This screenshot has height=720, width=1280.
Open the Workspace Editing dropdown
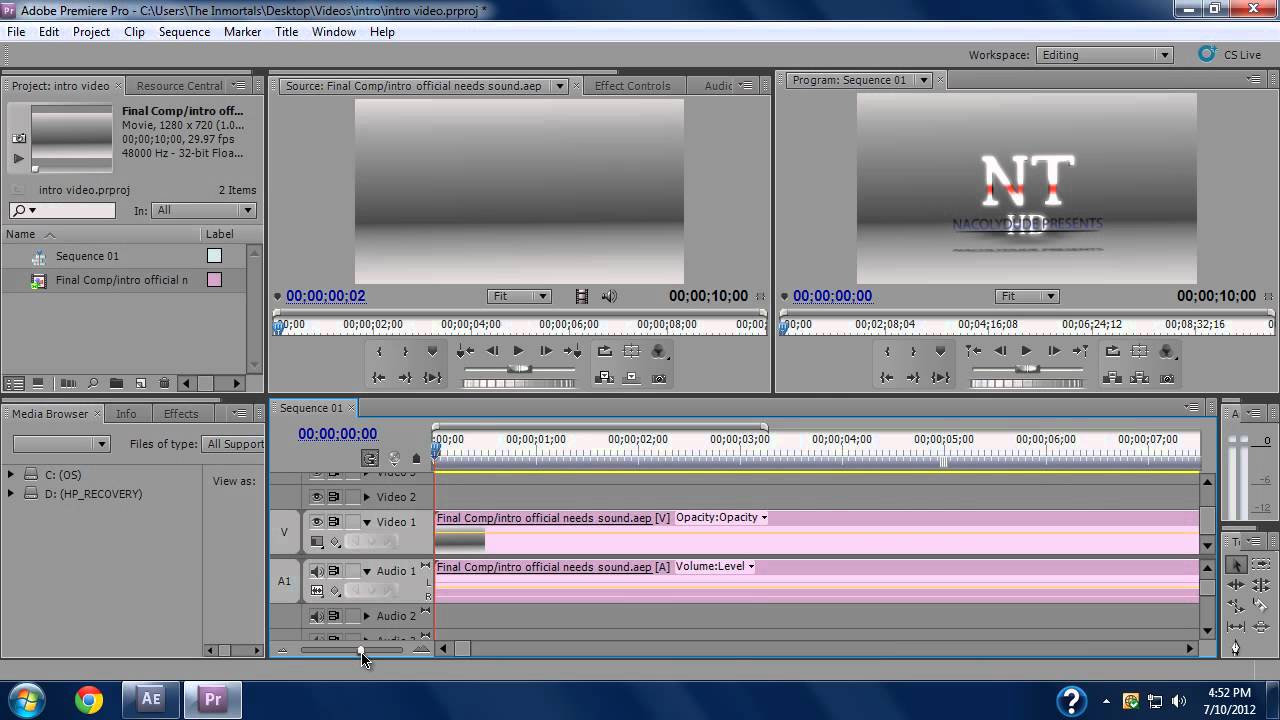tap(1105, 55)
